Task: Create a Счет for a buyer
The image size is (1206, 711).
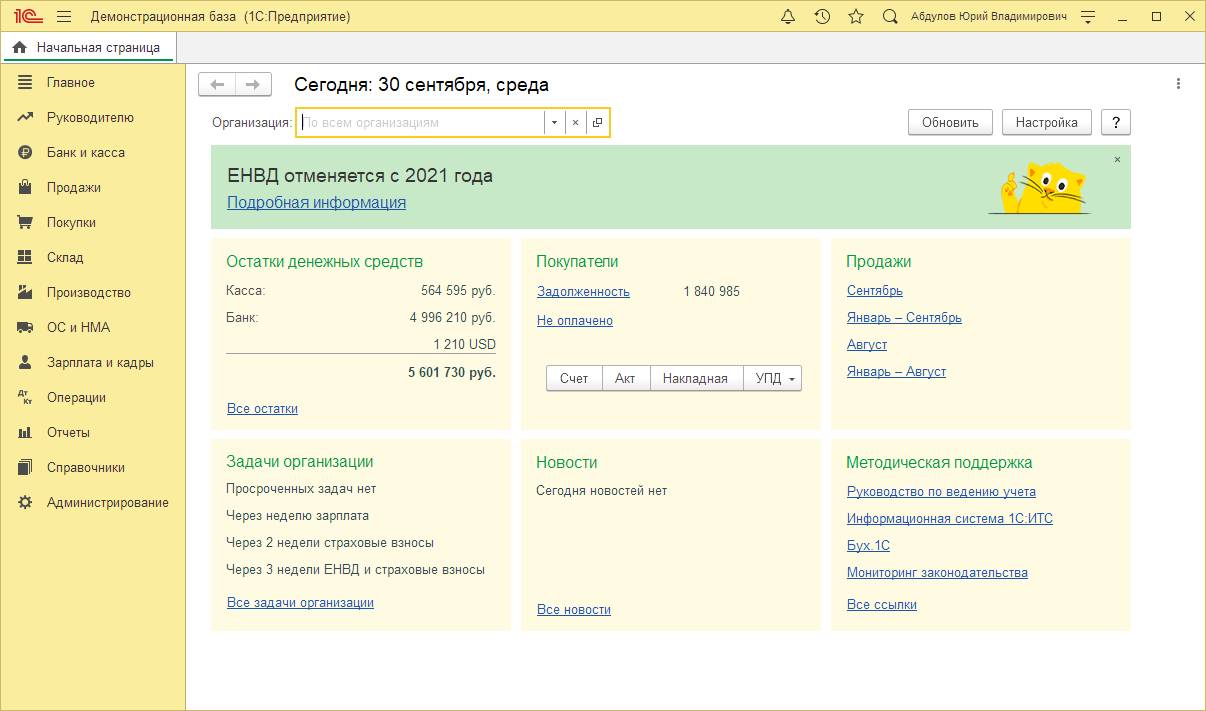Action: [x=574, y=378]
